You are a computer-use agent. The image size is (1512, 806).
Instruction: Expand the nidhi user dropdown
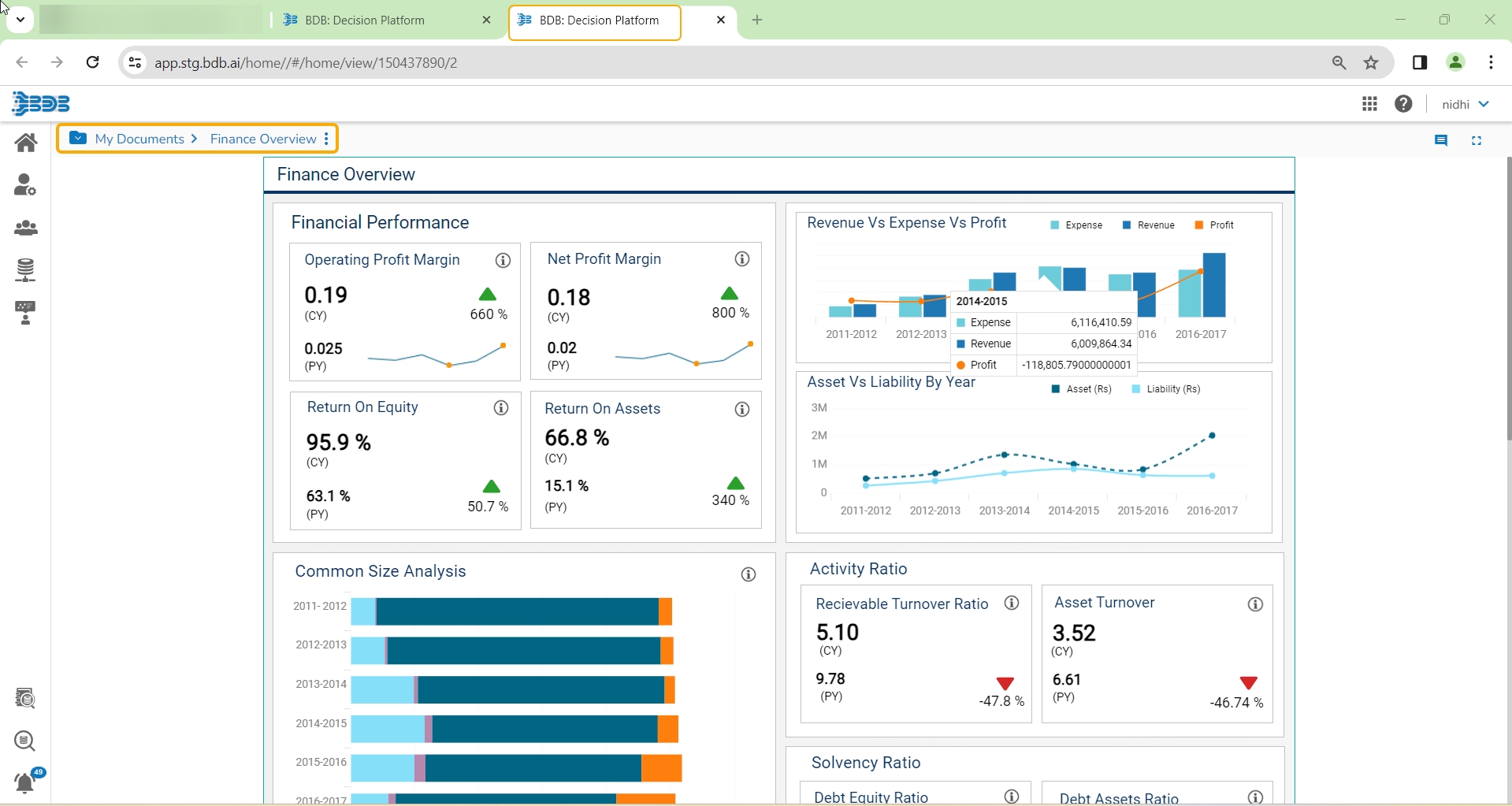point(1465,104)
